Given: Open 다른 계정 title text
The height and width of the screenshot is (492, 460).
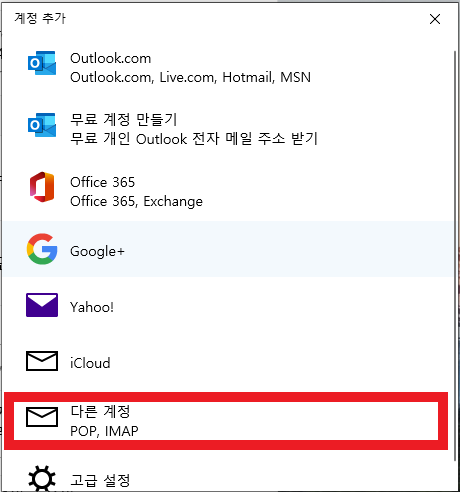Looking at the screenshot, I should [100, 411].
